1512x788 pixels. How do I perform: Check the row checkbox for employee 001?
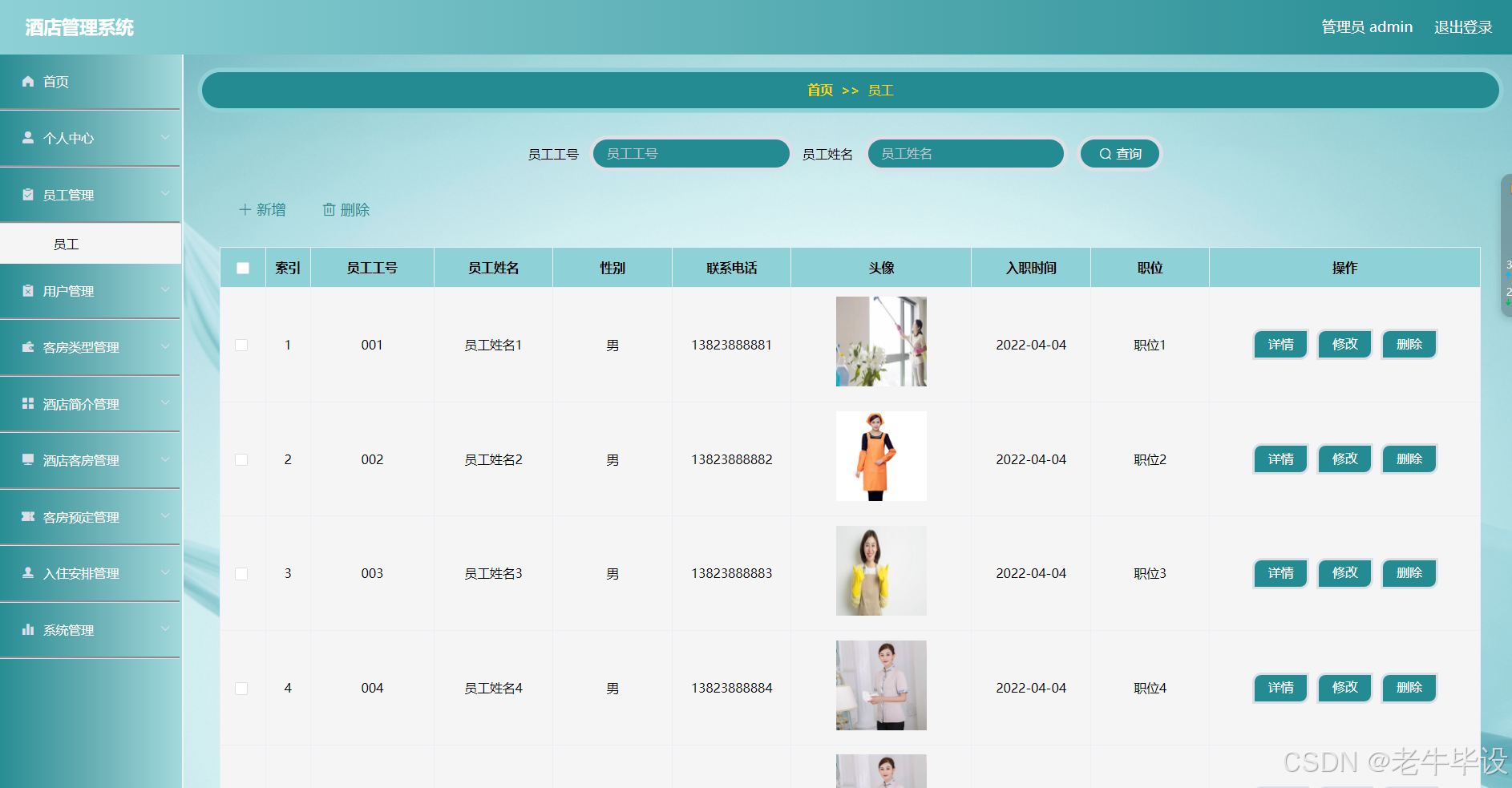pos(241,345)
